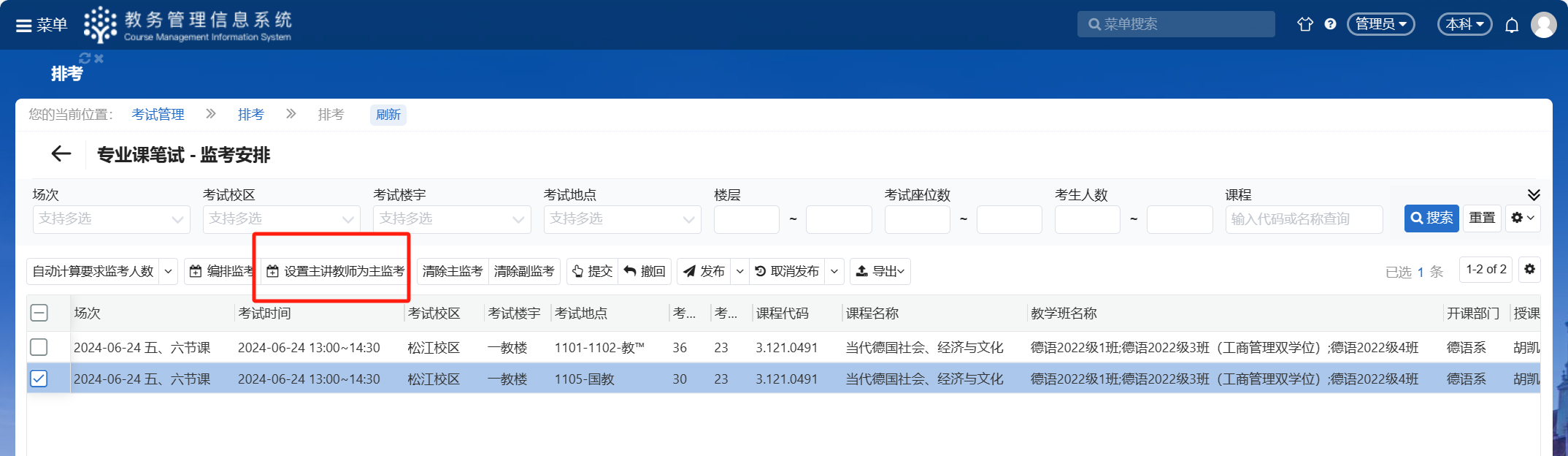Click the notification bell icon
The image size is (1568, 456).
point(1512,26)
